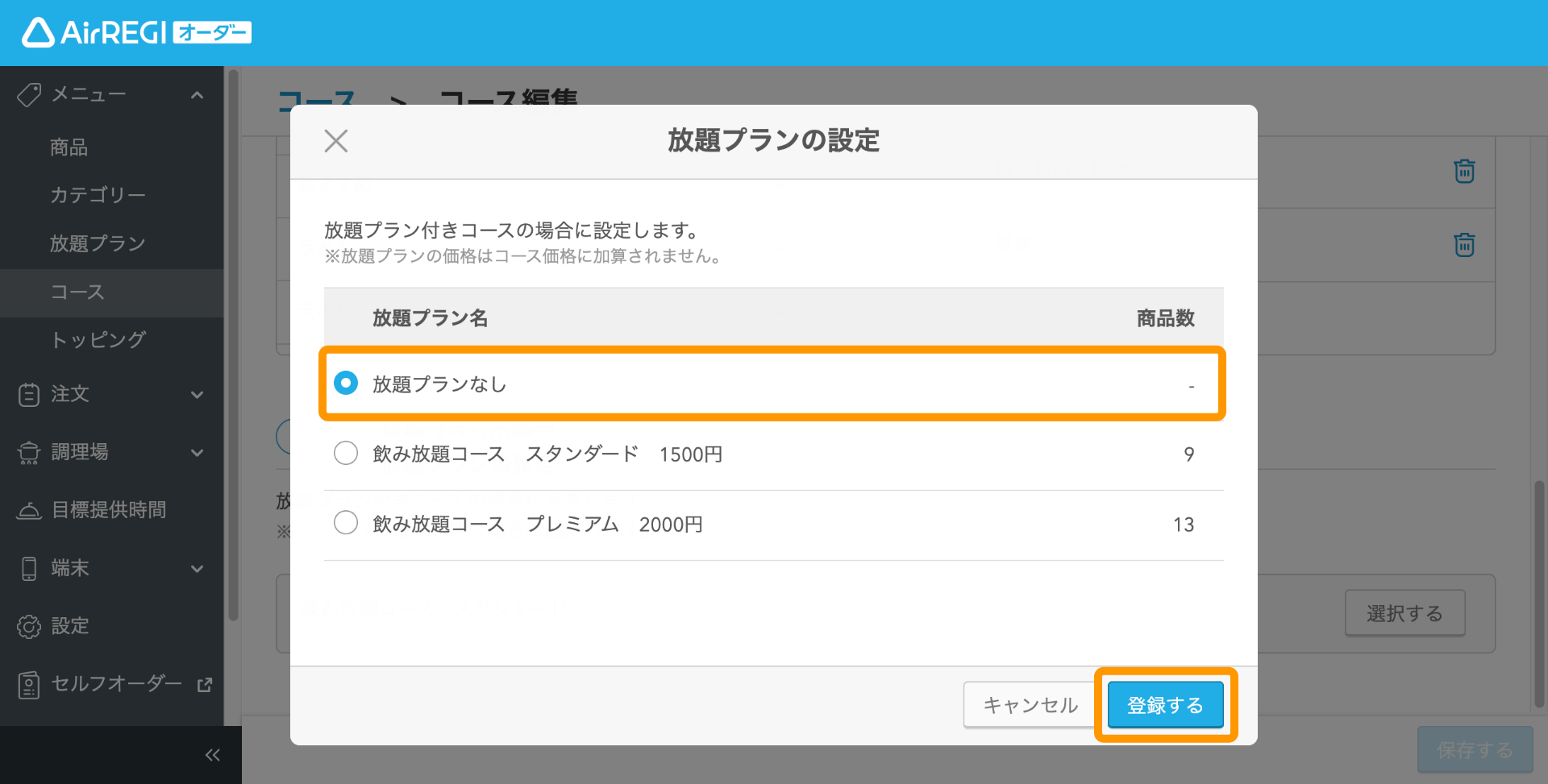
Task: Click the コース breadcrumb link
Action: coord(316,102)
